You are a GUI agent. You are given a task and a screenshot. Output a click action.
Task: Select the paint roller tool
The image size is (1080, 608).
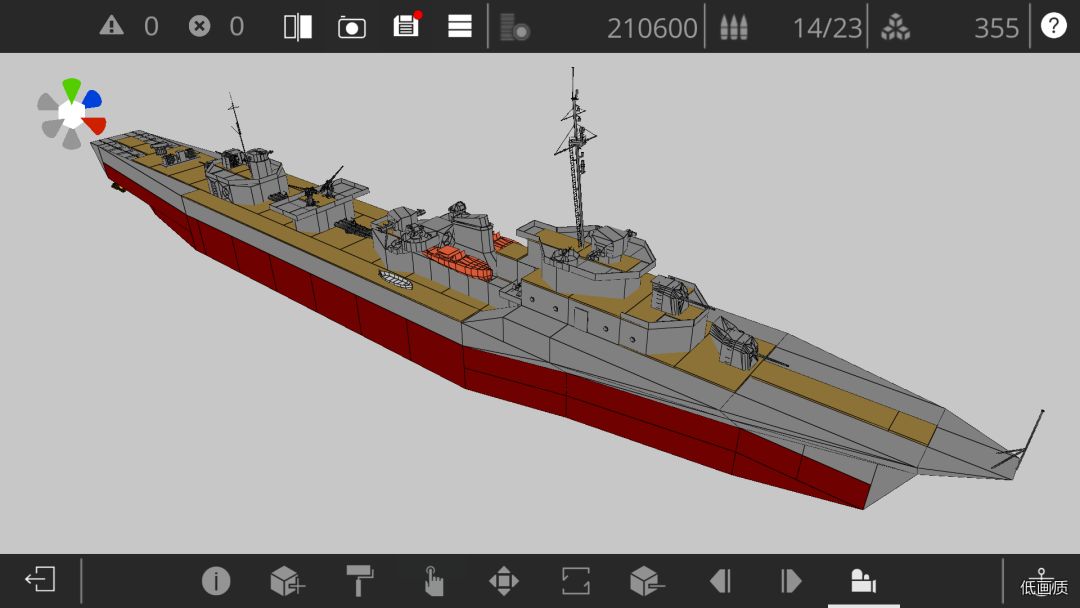tap(360, 580)
